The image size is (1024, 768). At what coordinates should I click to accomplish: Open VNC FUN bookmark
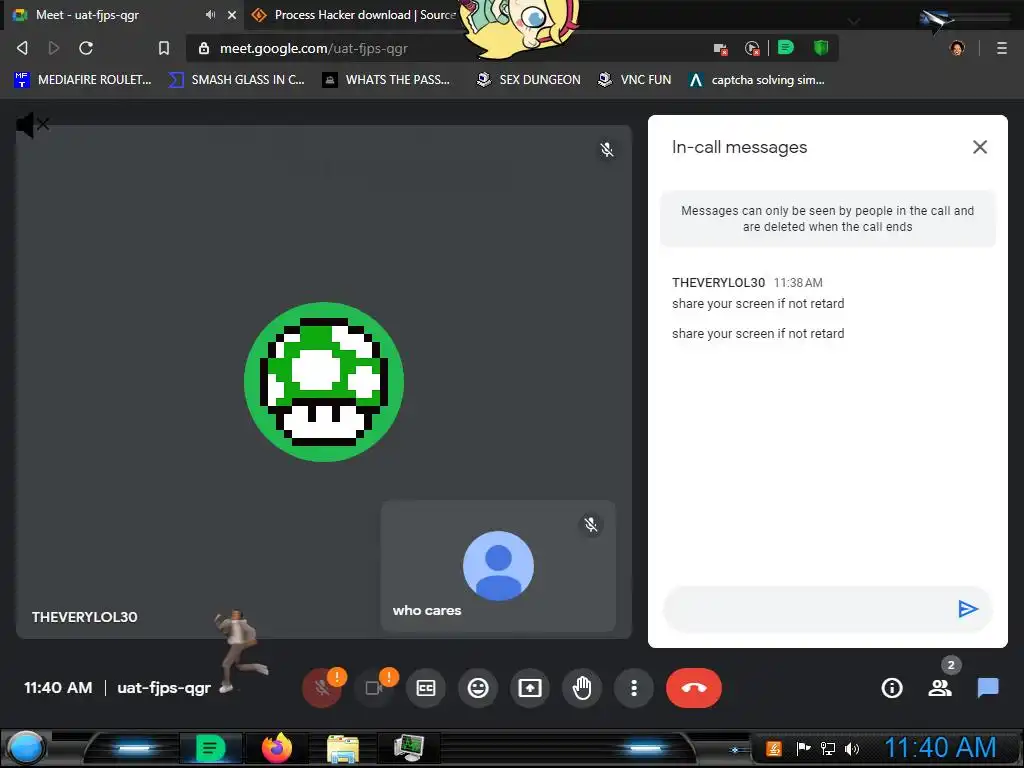pyautogui.click(x=635, y=80)
